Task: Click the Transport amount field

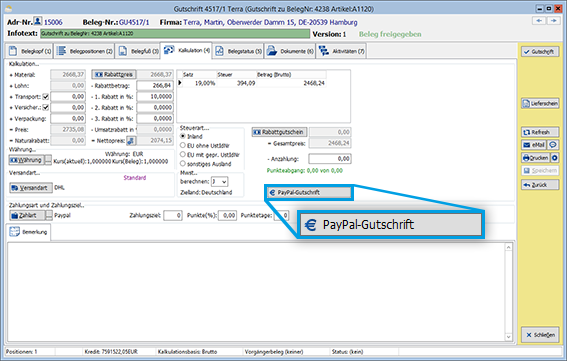Action: [x=68, y=97]
